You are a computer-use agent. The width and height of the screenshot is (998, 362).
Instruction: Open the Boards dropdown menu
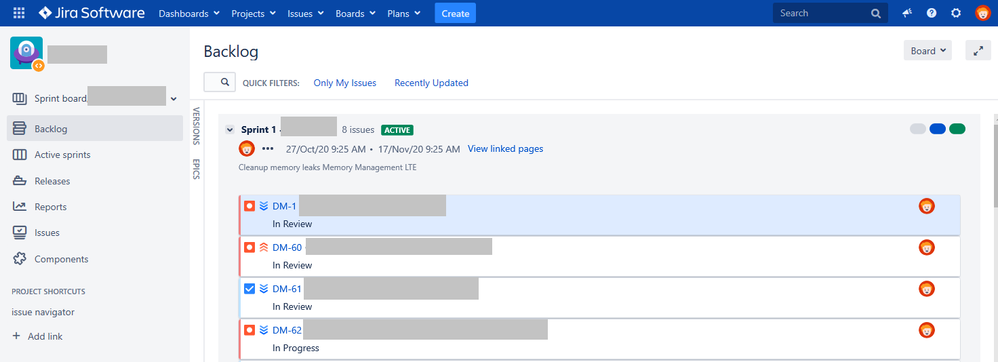(356, 13)
